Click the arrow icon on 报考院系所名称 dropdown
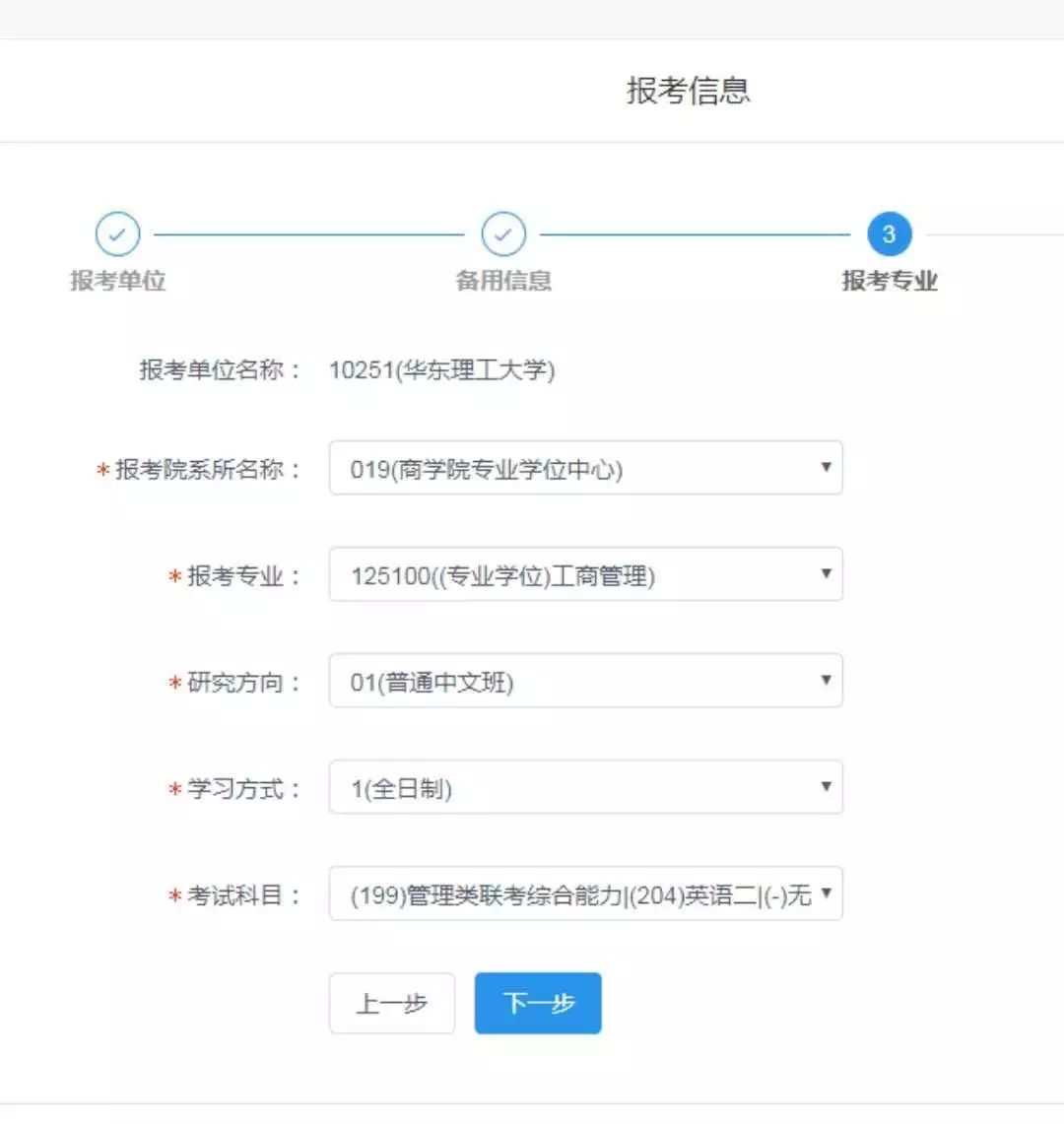Image resolution: width=1064 pixels, height=1124 pixels. click(x=826, y=467)
